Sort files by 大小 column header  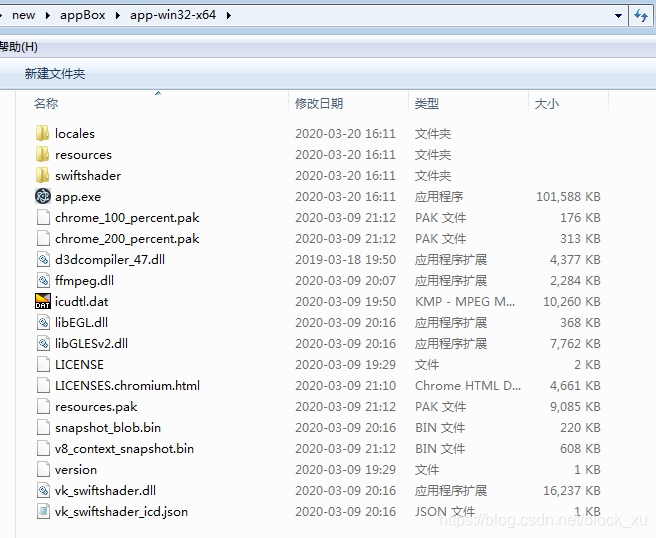coord(546,103)
